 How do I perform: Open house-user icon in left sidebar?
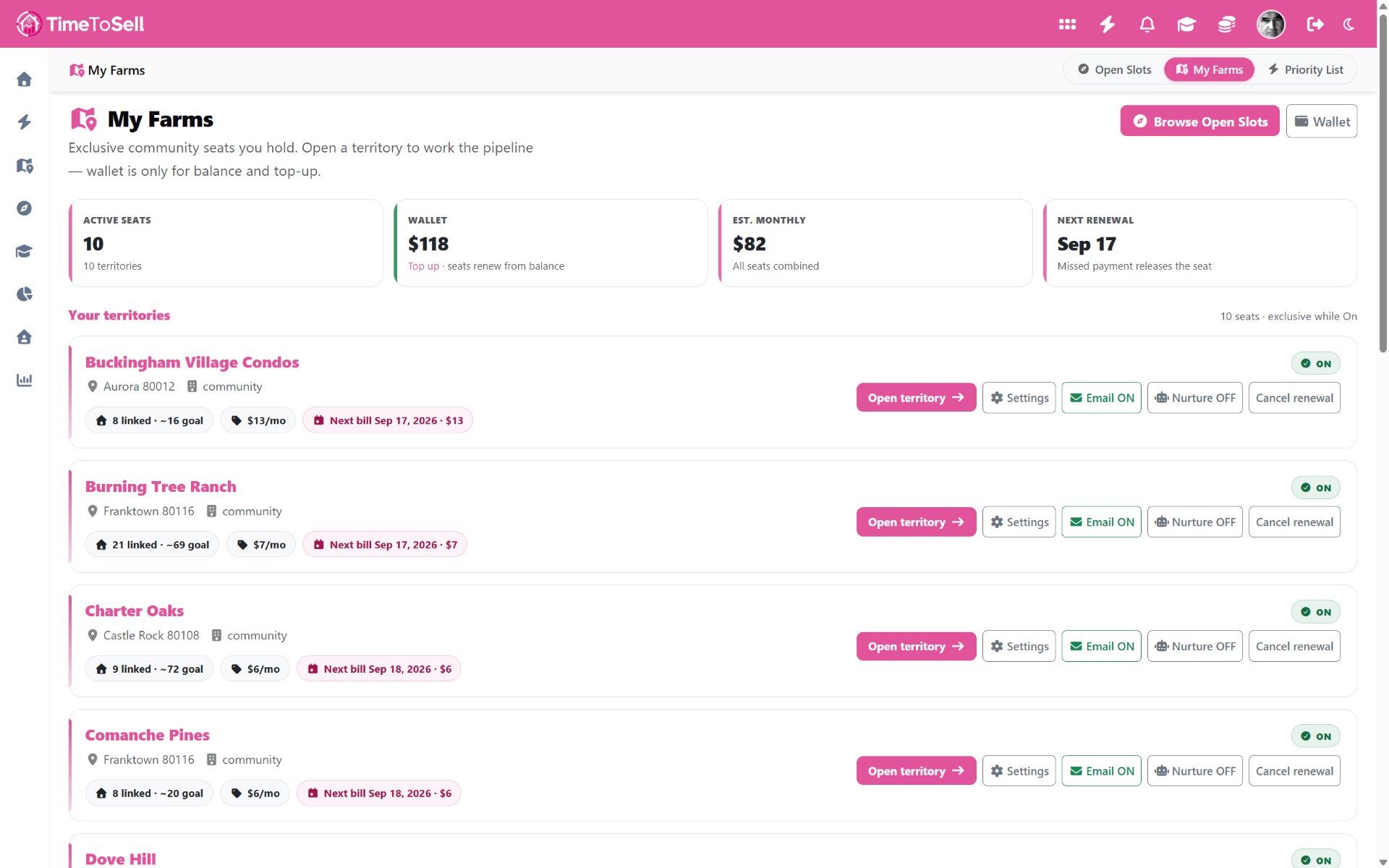coord(24,337)
